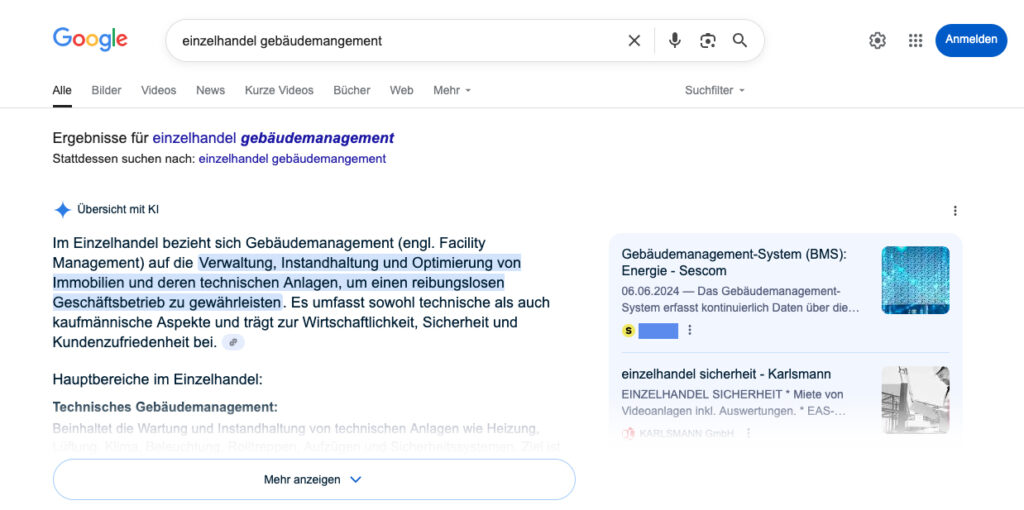Select the Alle tab
The width and height of the screenshot is (1024, 510).
pyautogui.click(x=62, y=90)
